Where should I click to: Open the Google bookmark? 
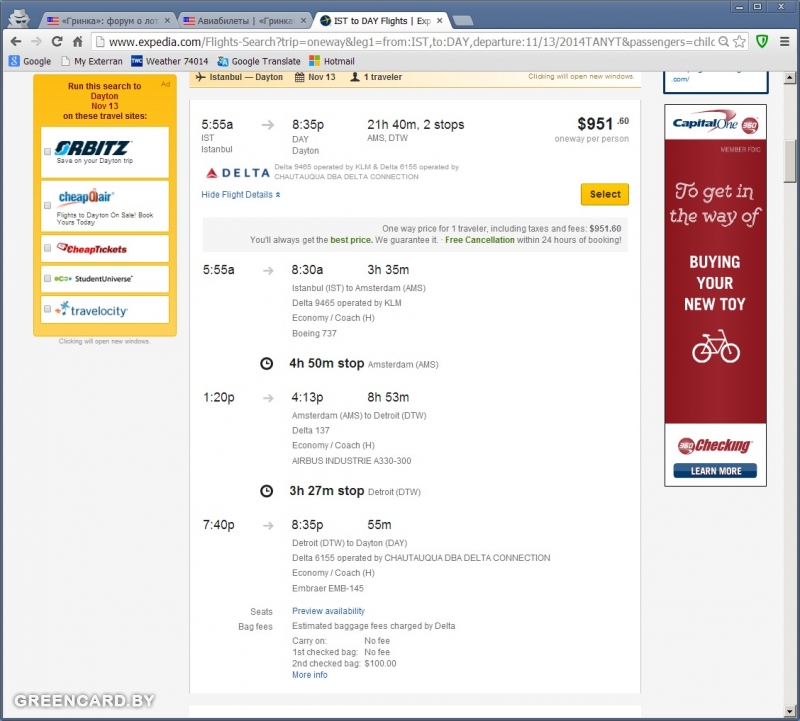pyautogui.click(x=30, y=61)
